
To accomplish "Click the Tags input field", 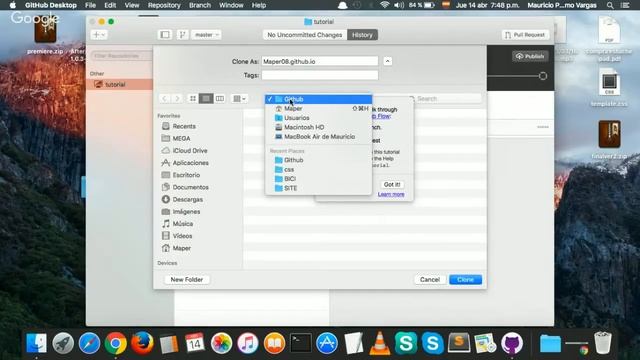I will point(320,75).
